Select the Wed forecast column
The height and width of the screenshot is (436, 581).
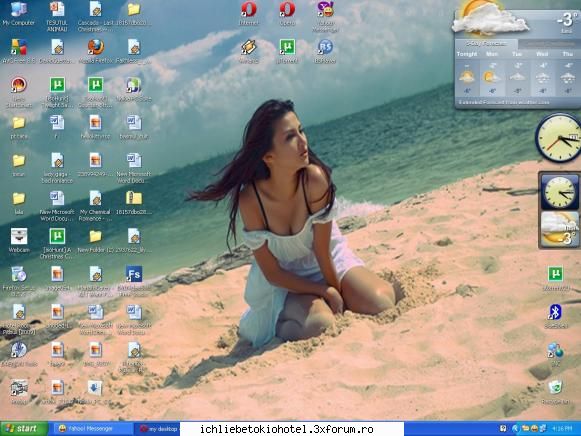pos(542,73)
